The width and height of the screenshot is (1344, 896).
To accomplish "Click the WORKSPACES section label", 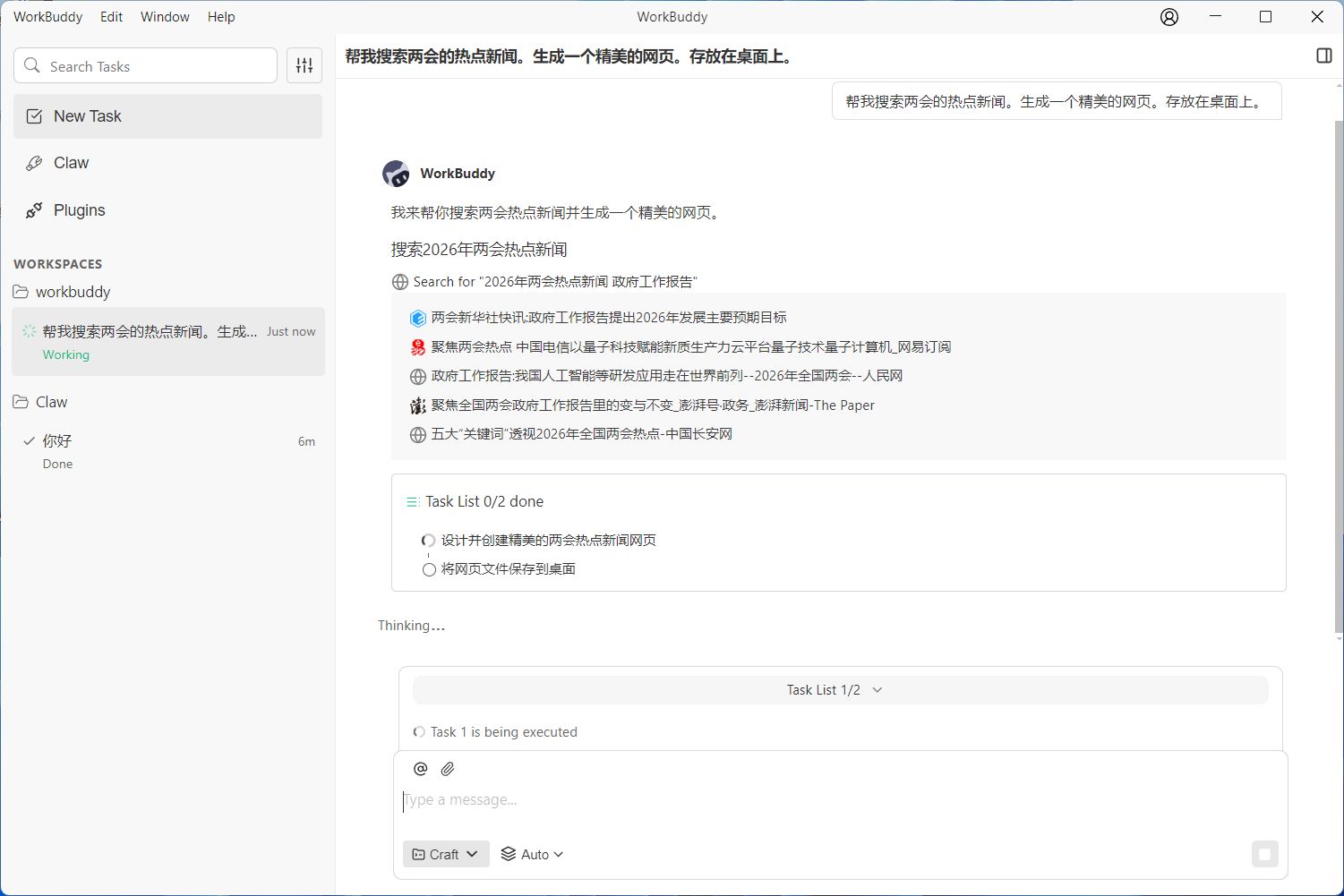I will click(57, 264).
